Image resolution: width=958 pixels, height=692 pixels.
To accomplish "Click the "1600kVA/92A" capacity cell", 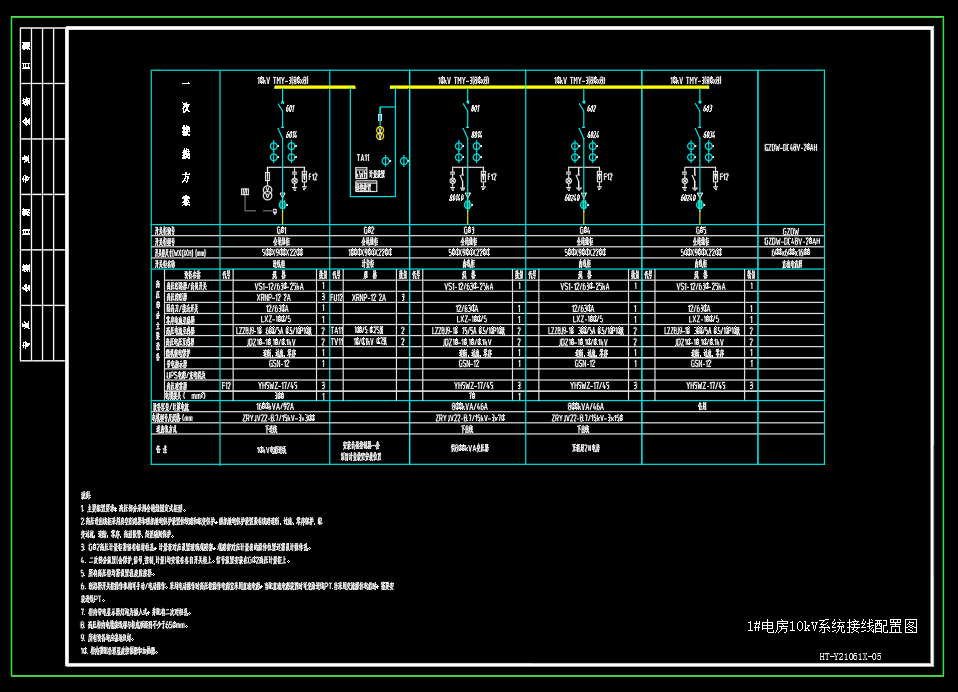I will (x=275, y=406).
